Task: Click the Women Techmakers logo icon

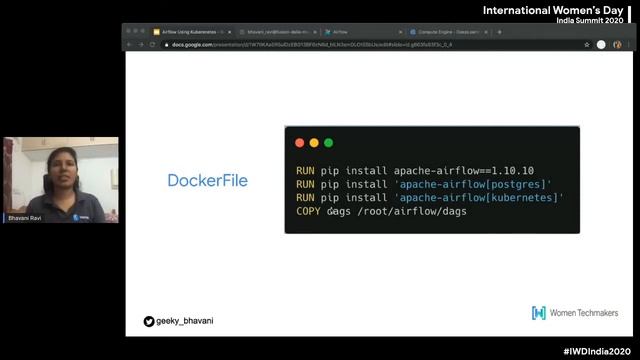Action: click(x=539, y=313)
